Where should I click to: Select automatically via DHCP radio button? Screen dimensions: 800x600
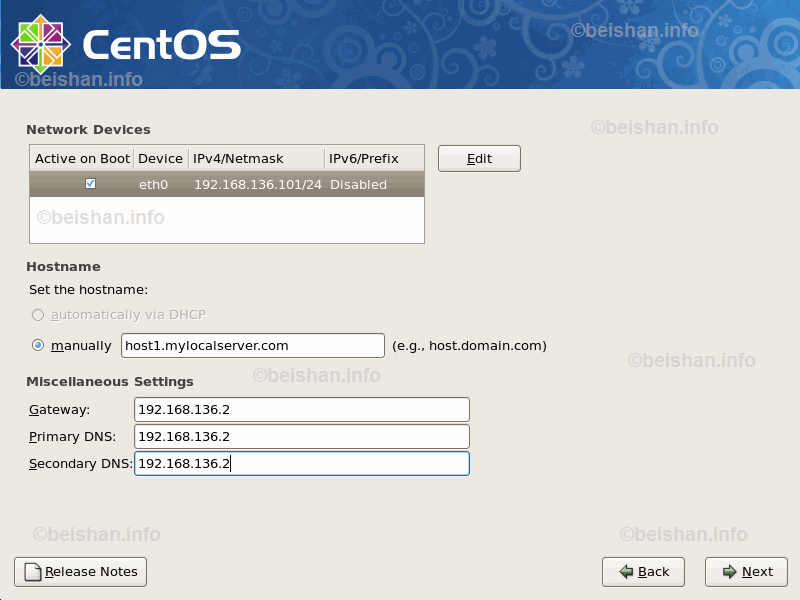point(38,315)
